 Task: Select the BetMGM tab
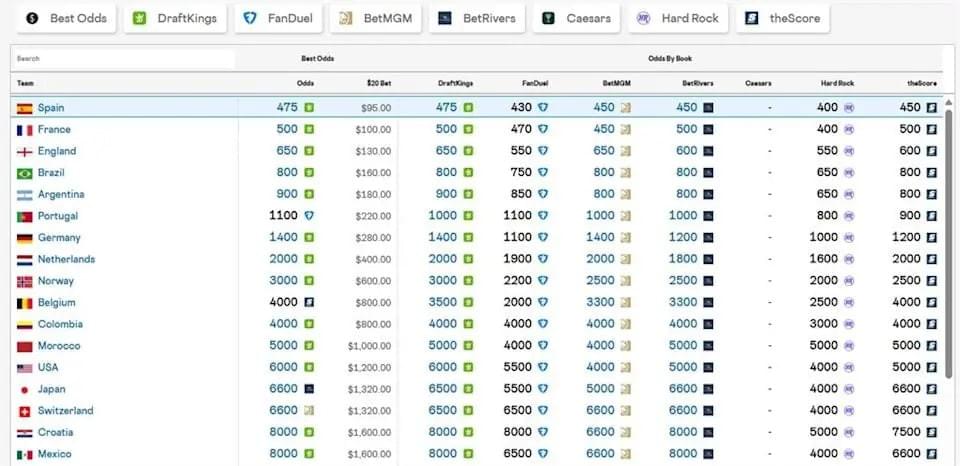tap(375, 18)
